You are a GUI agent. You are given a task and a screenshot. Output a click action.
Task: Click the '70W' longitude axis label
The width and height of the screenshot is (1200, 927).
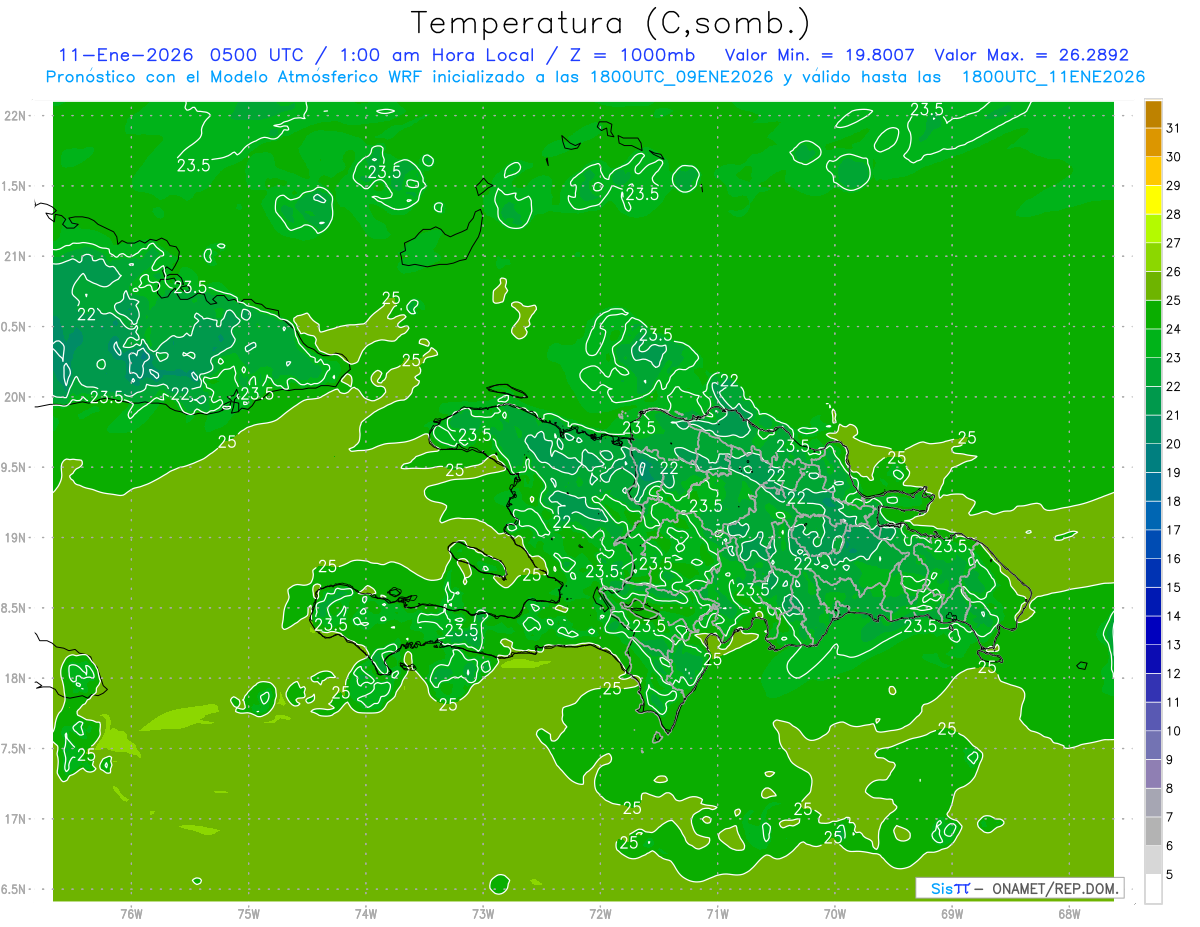835,914
